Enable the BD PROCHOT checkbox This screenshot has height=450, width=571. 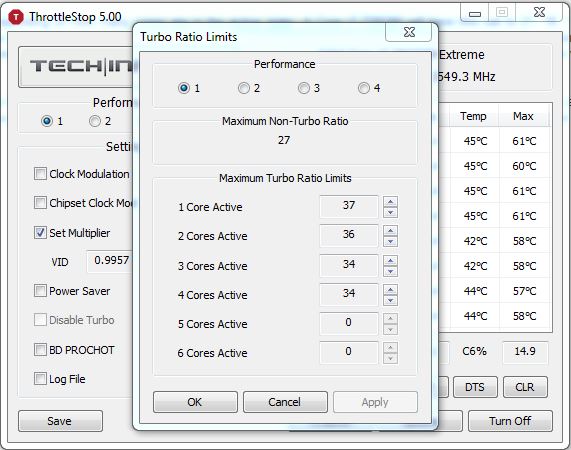pos(40,350)
